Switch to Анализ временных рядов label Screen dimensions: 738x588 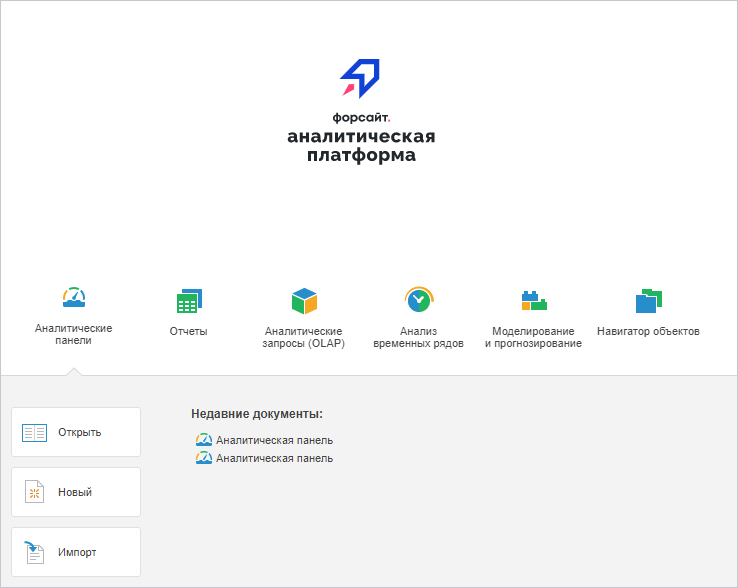(x=418, y=337)
